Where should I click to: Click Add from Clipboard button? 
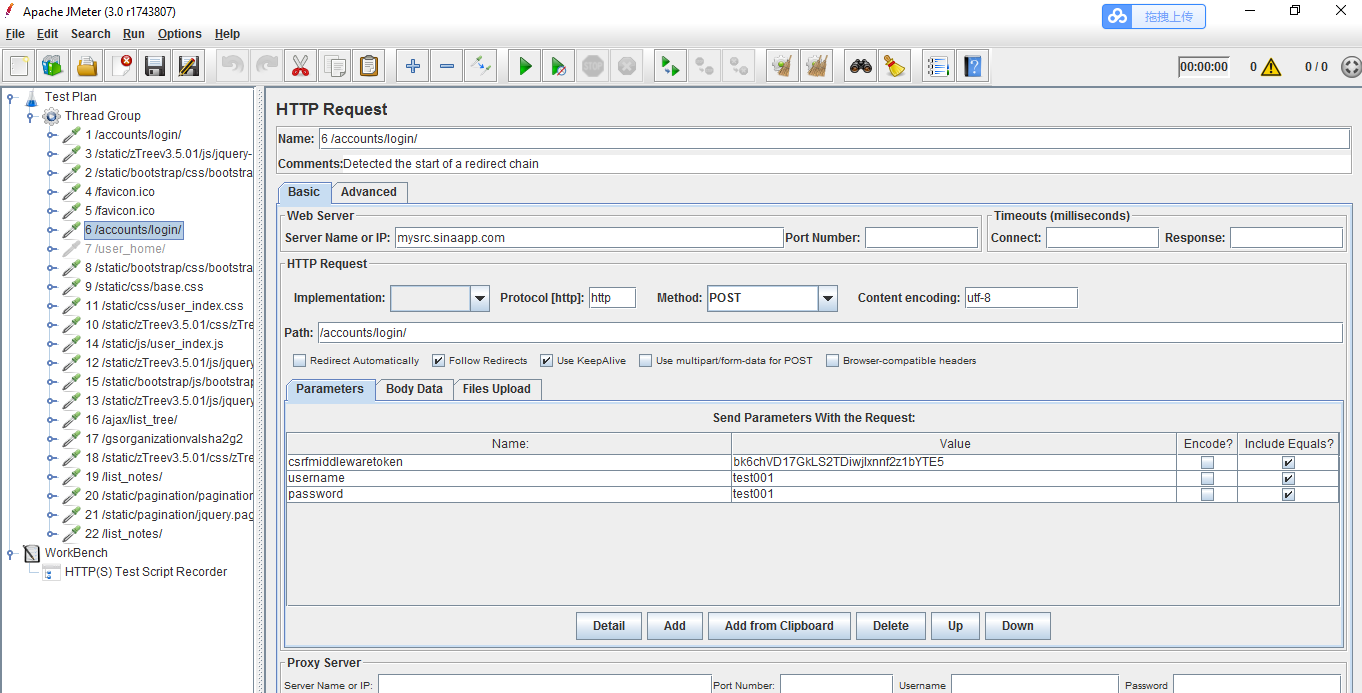779,626
